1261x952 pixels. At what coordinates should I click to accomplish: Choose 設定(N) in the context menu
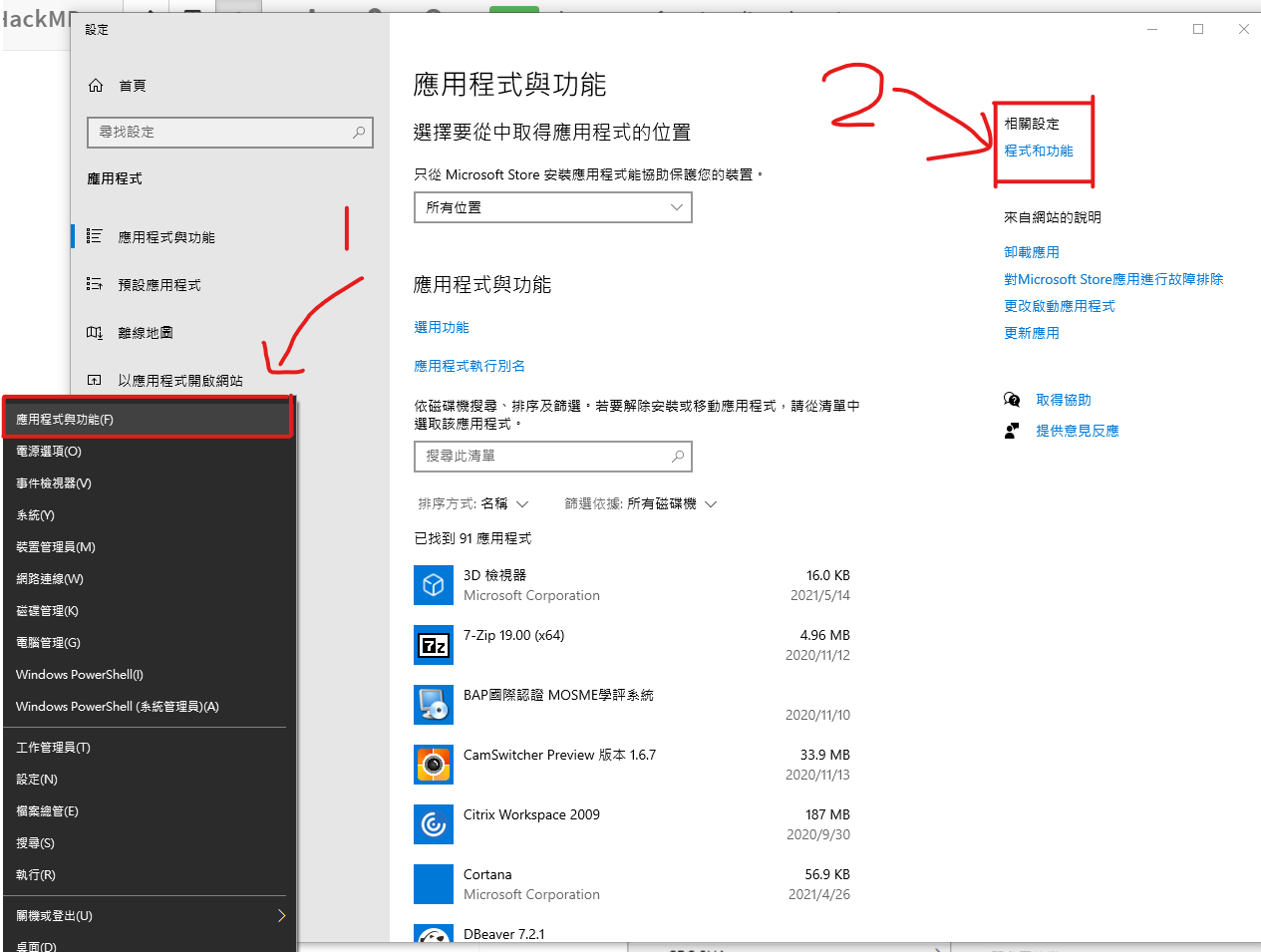click(148, 779)
